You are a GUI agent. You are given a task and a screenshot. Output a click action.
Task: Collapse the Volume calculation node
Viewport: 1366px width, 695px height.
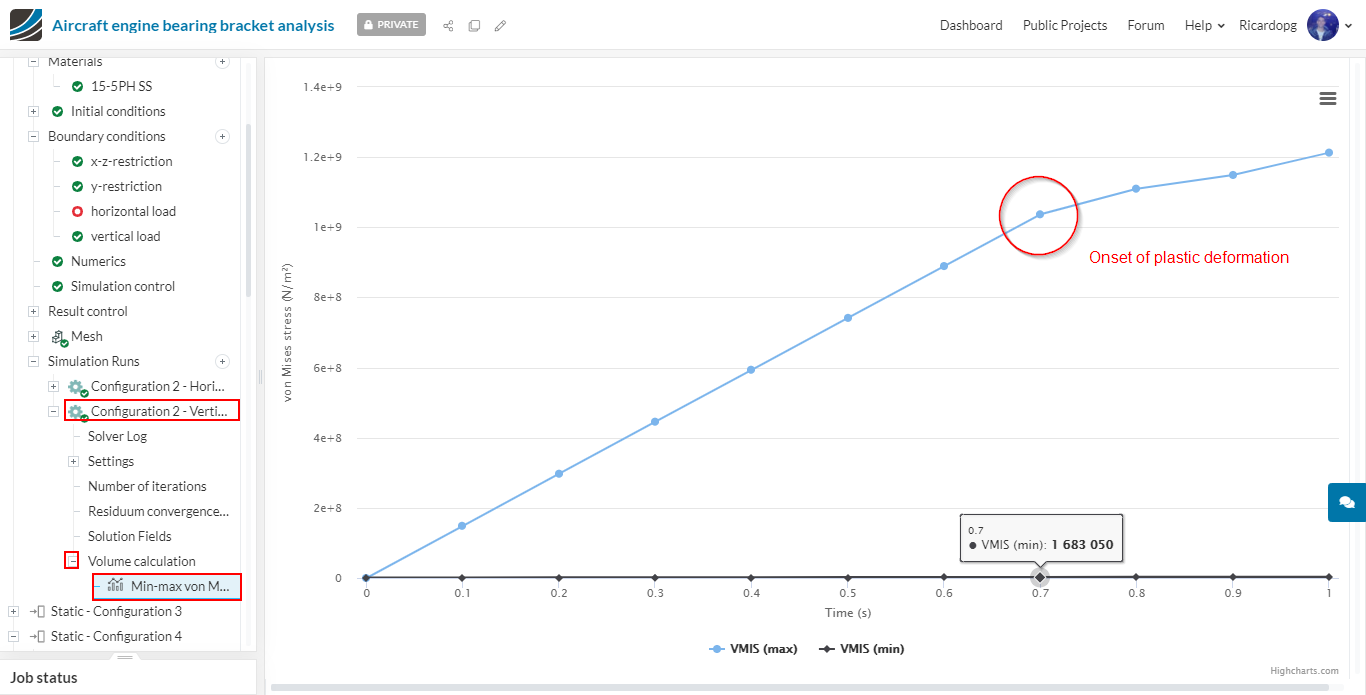click(x=73, y=562)
